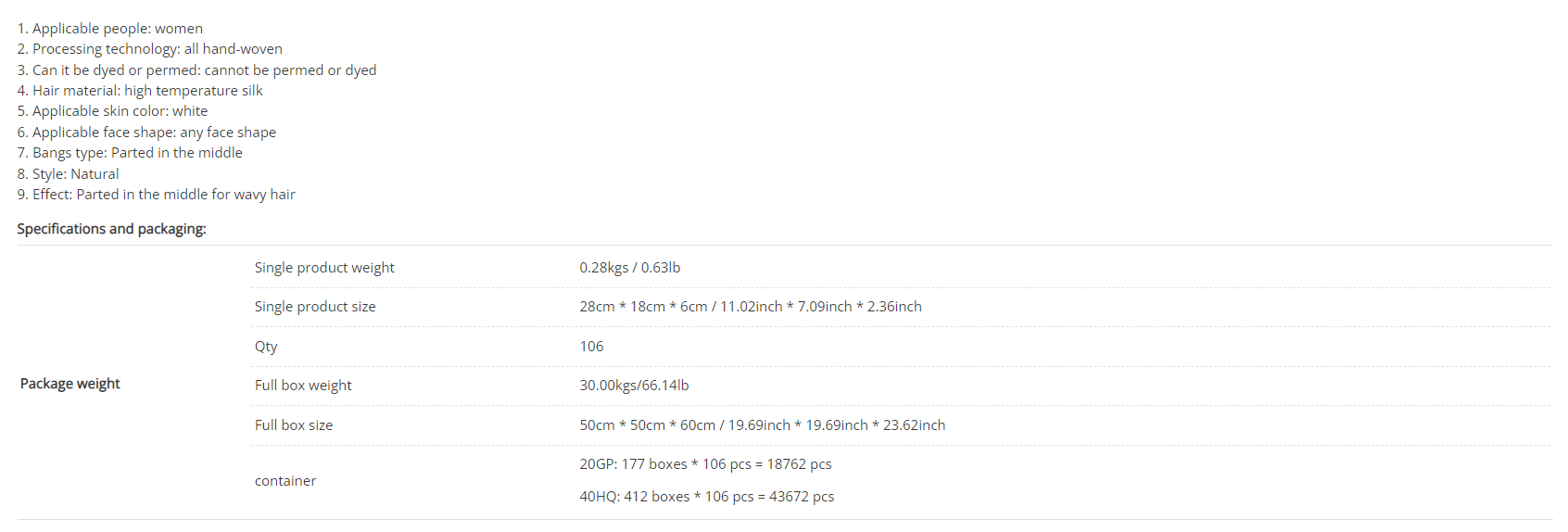Click the 'Single product weight' label
Image resolution: width=1568 pixels, height=532 pixels.
click(324, 268)
